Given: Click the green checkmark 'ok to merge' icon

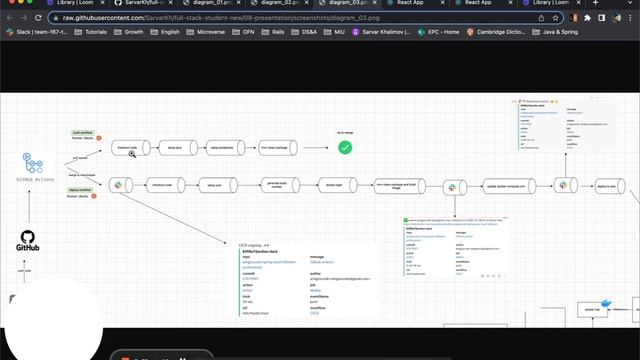Looking at the screenshot, I should tap(345, 147).
